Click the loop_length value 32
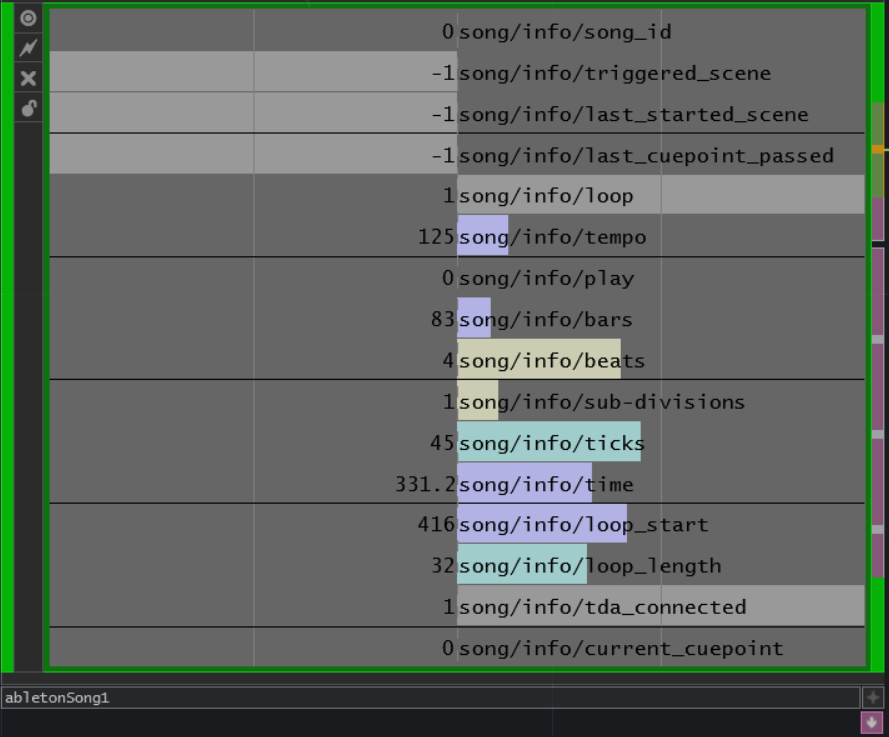This screenshot has width=889, height=737. tap(442, 566)
